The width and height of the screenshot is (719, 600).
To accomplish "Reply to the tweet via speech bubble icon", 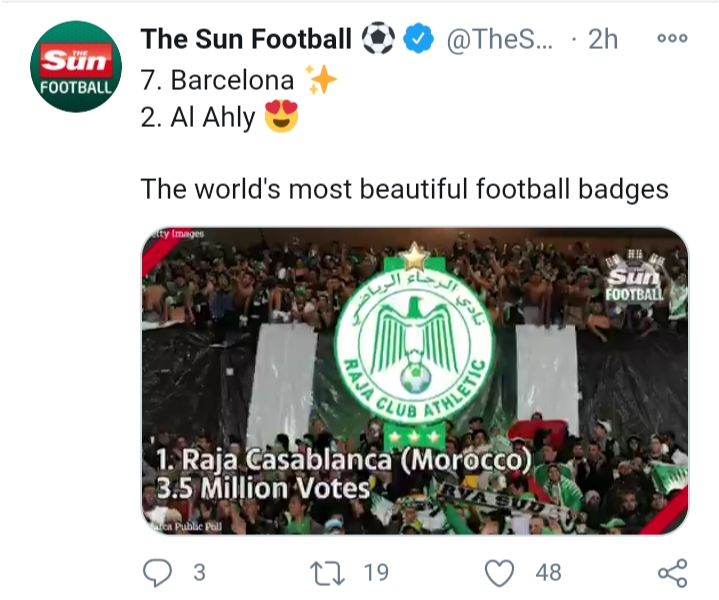I will [x=159, y=572].
